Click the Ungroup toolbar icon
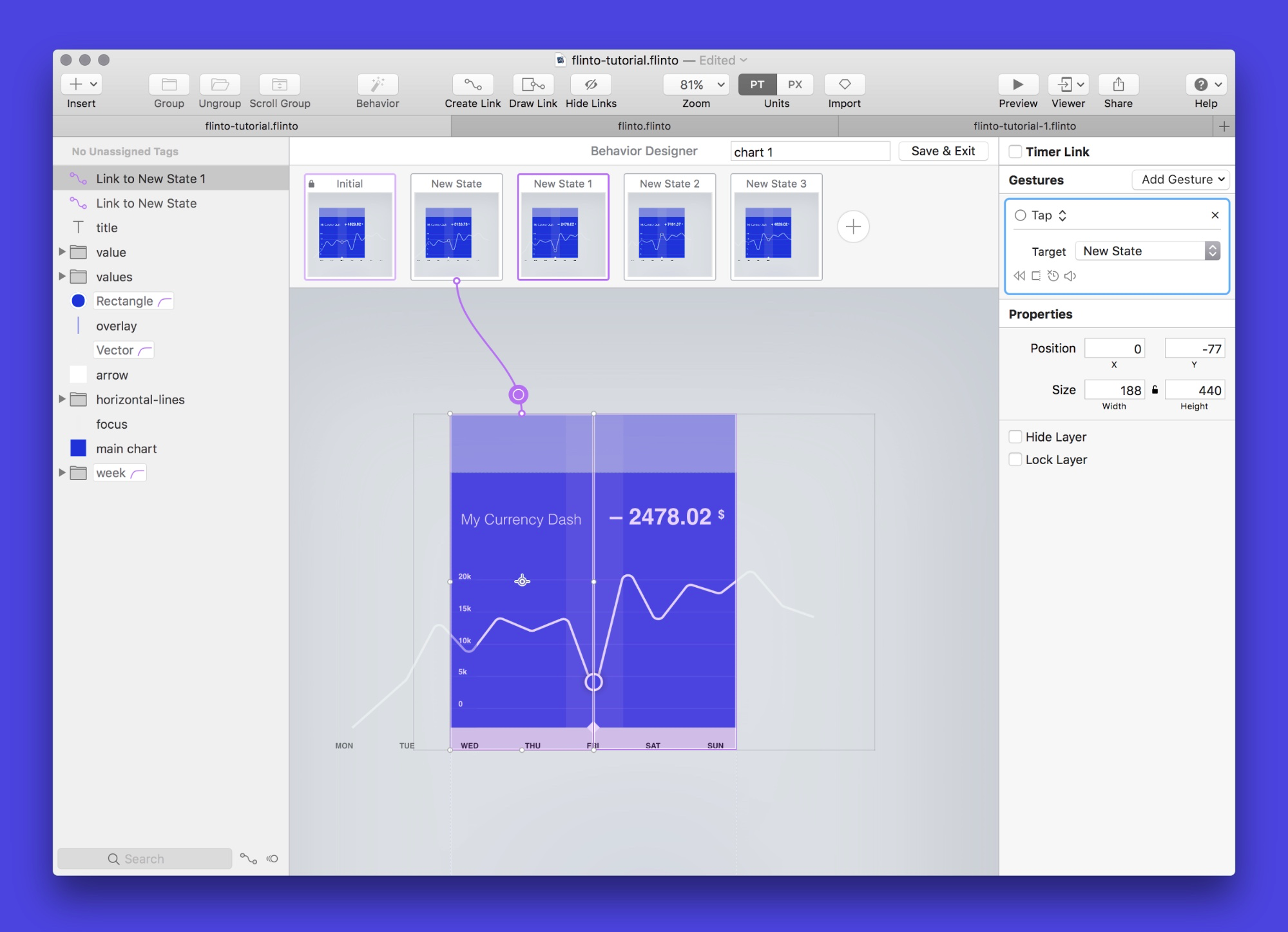1288x932 pixels. [220, 84]
